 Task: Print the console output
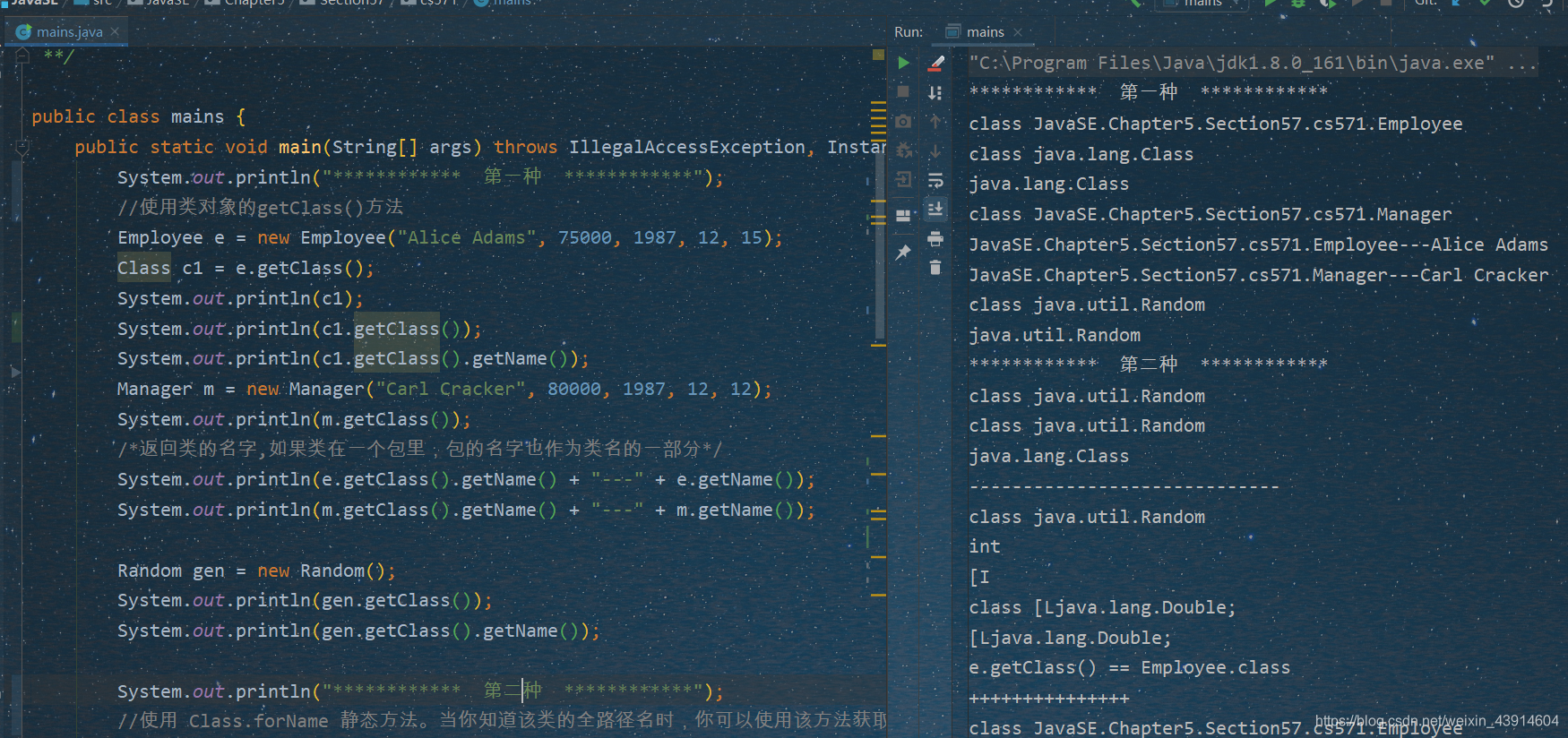(x=935, y=238)
